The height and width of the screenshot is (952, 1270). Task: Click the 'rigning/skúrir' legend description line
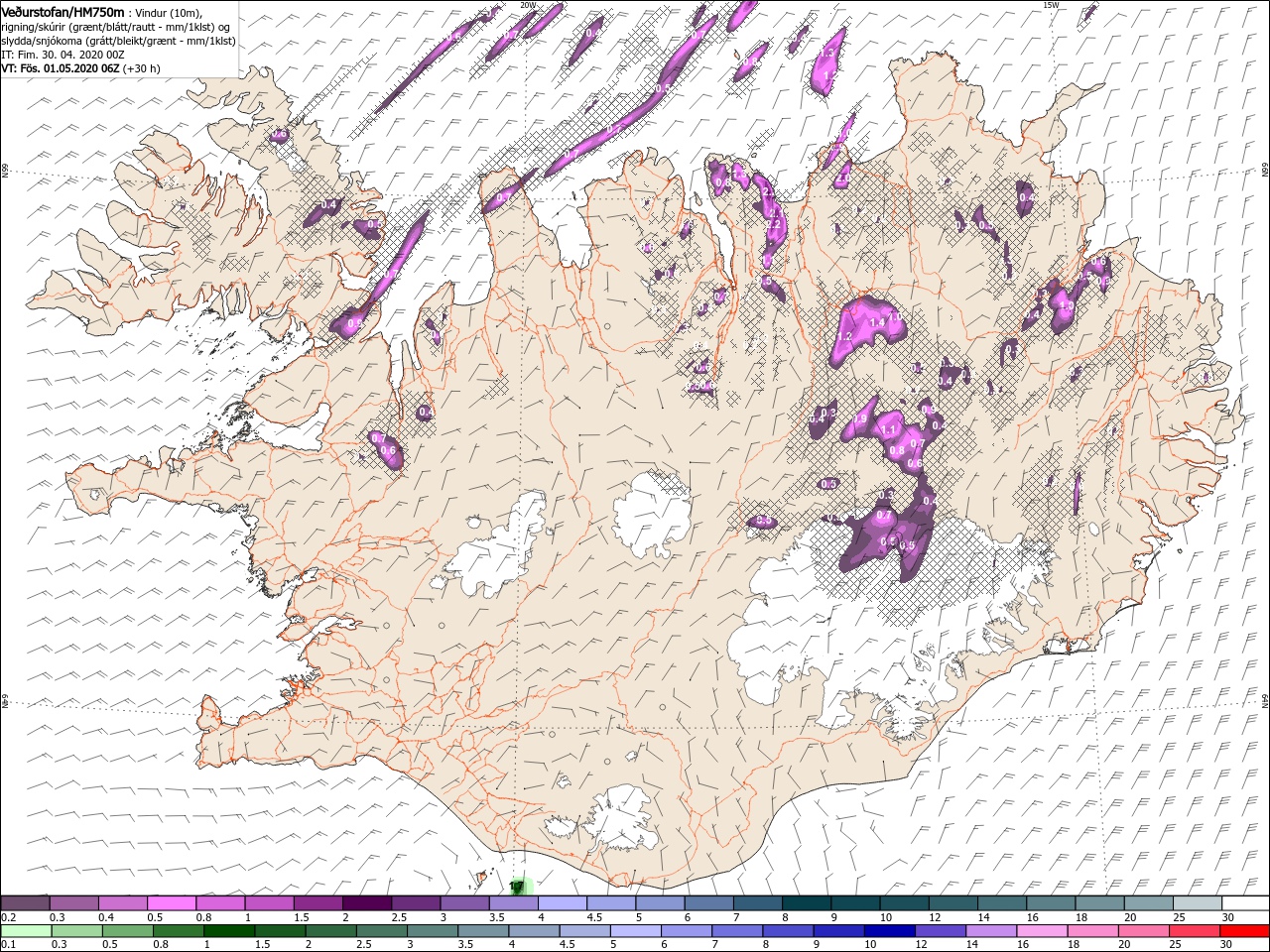coord(116,27)
